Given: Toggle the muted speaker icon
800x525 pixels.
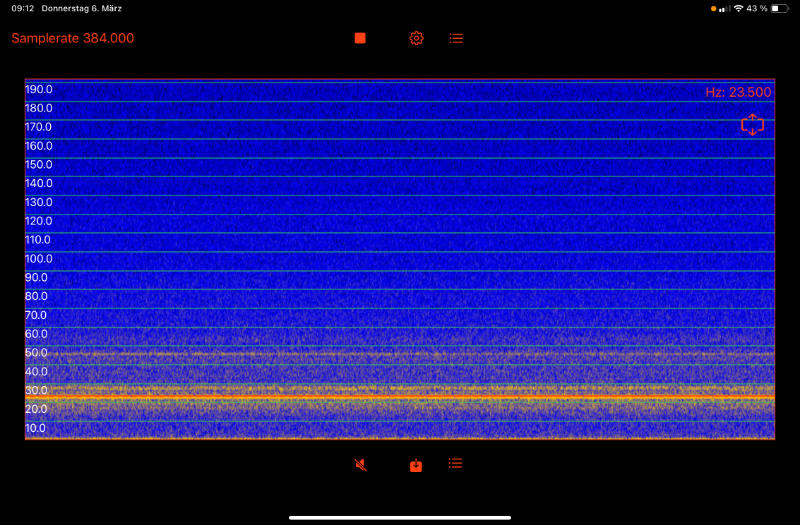Looking at the screenshot, I should click(x=361, y=464).
